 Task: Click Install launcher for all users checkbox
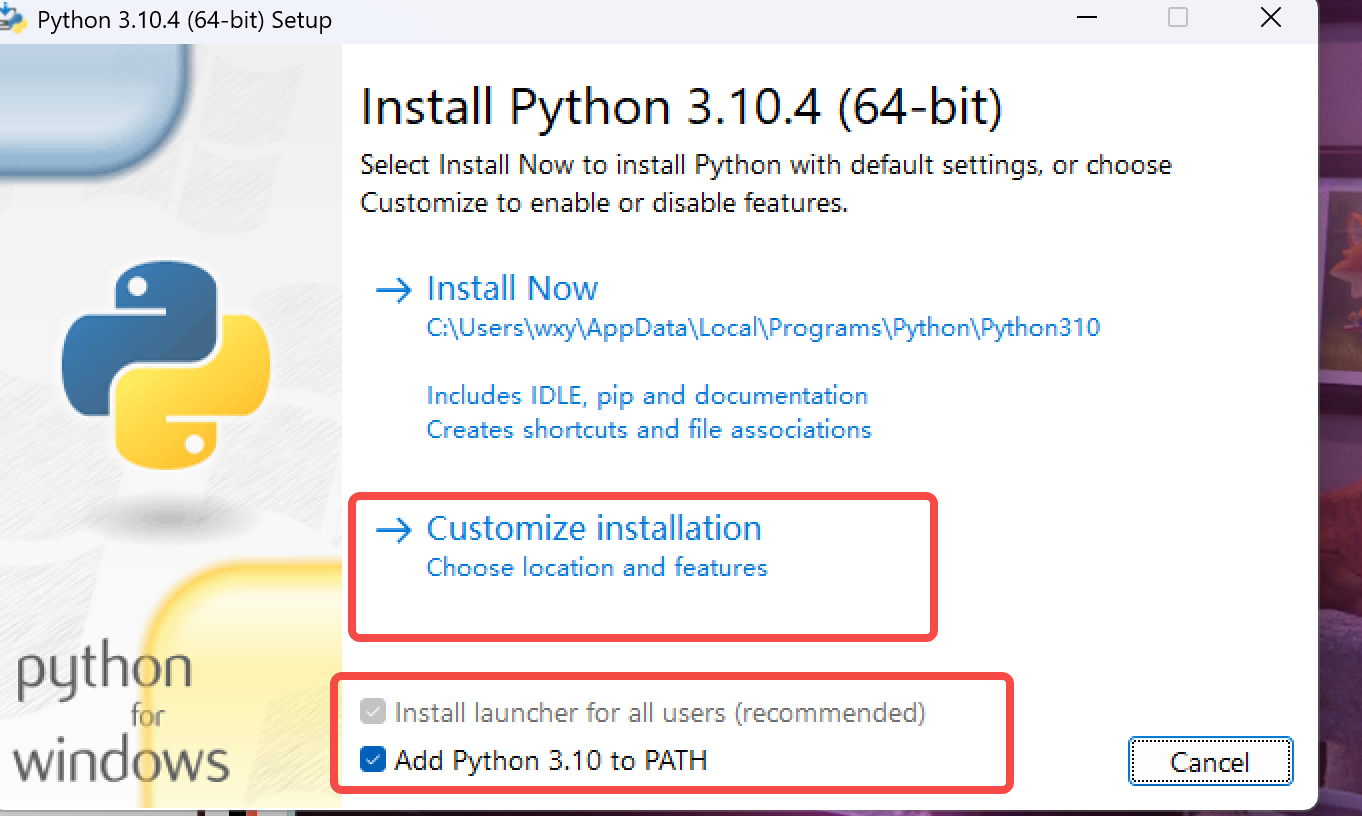tap(373, 712)
